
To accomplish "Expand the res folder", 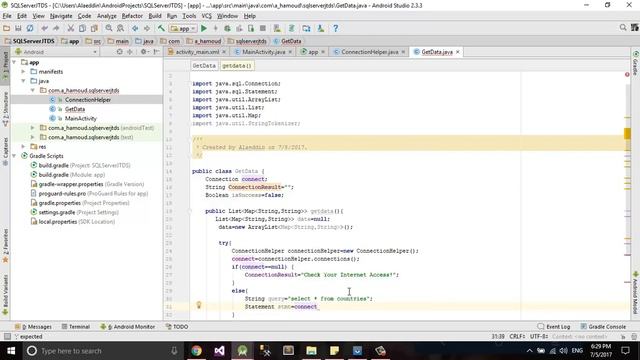I will coord(24,147).
